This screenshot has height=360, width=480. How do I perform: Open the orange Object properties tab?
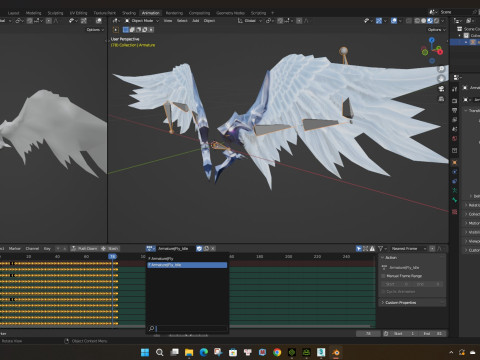pyautogui.click(x=454, y=162)
